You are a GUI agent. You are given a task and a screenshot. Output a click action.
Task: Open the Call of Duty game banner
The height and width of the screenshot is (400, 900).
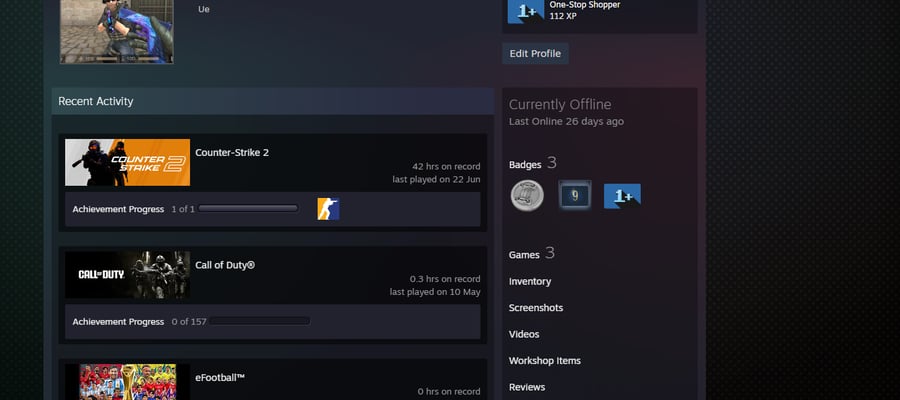coord(127,274)
